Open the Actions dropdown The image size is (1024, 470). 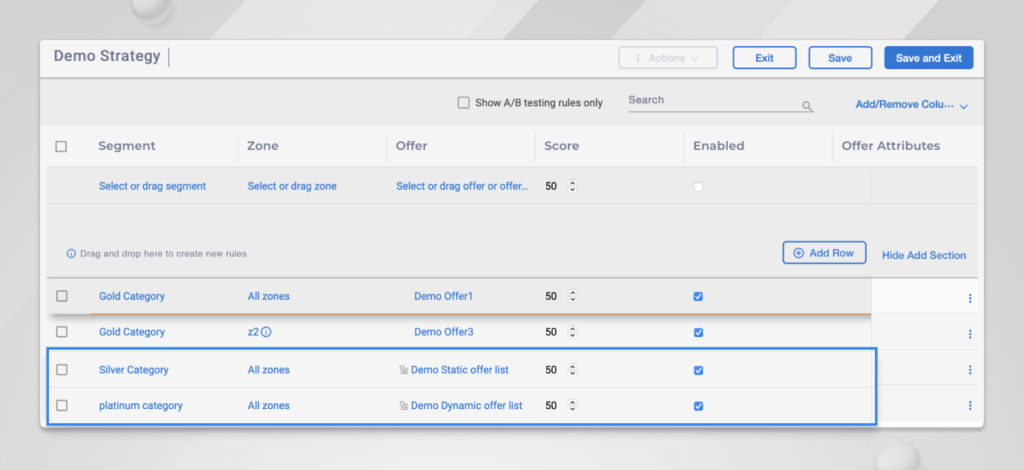coord(667,58)
